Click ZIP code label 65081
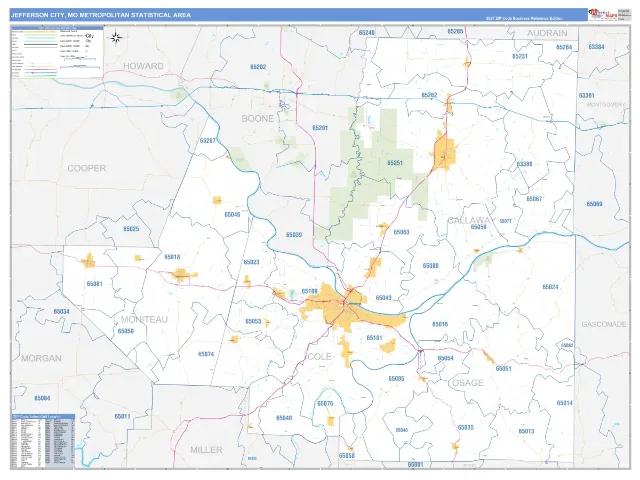 click(94, 284)
